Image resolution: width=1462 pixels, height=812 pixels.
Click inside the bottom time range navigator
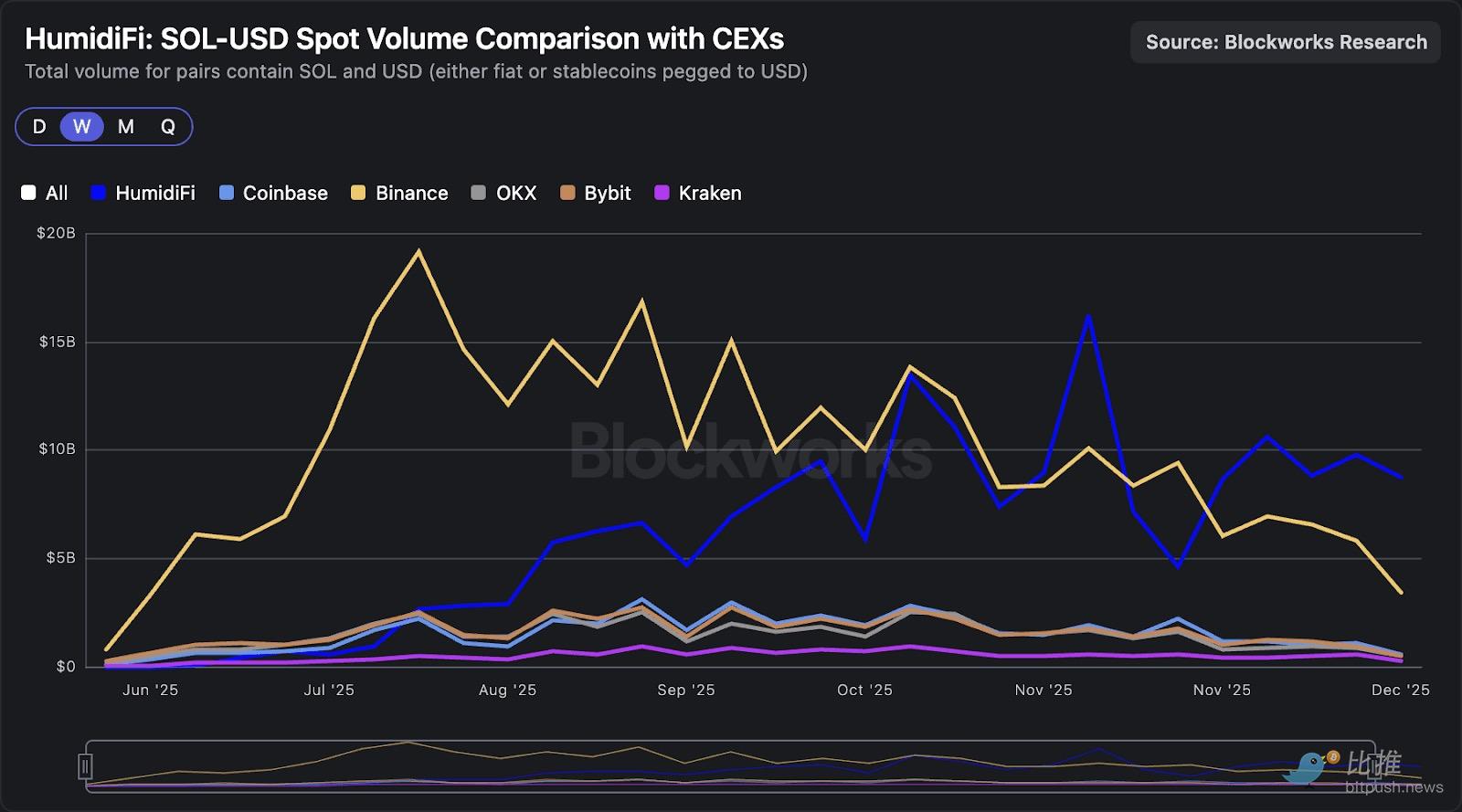tap(731, 765)
